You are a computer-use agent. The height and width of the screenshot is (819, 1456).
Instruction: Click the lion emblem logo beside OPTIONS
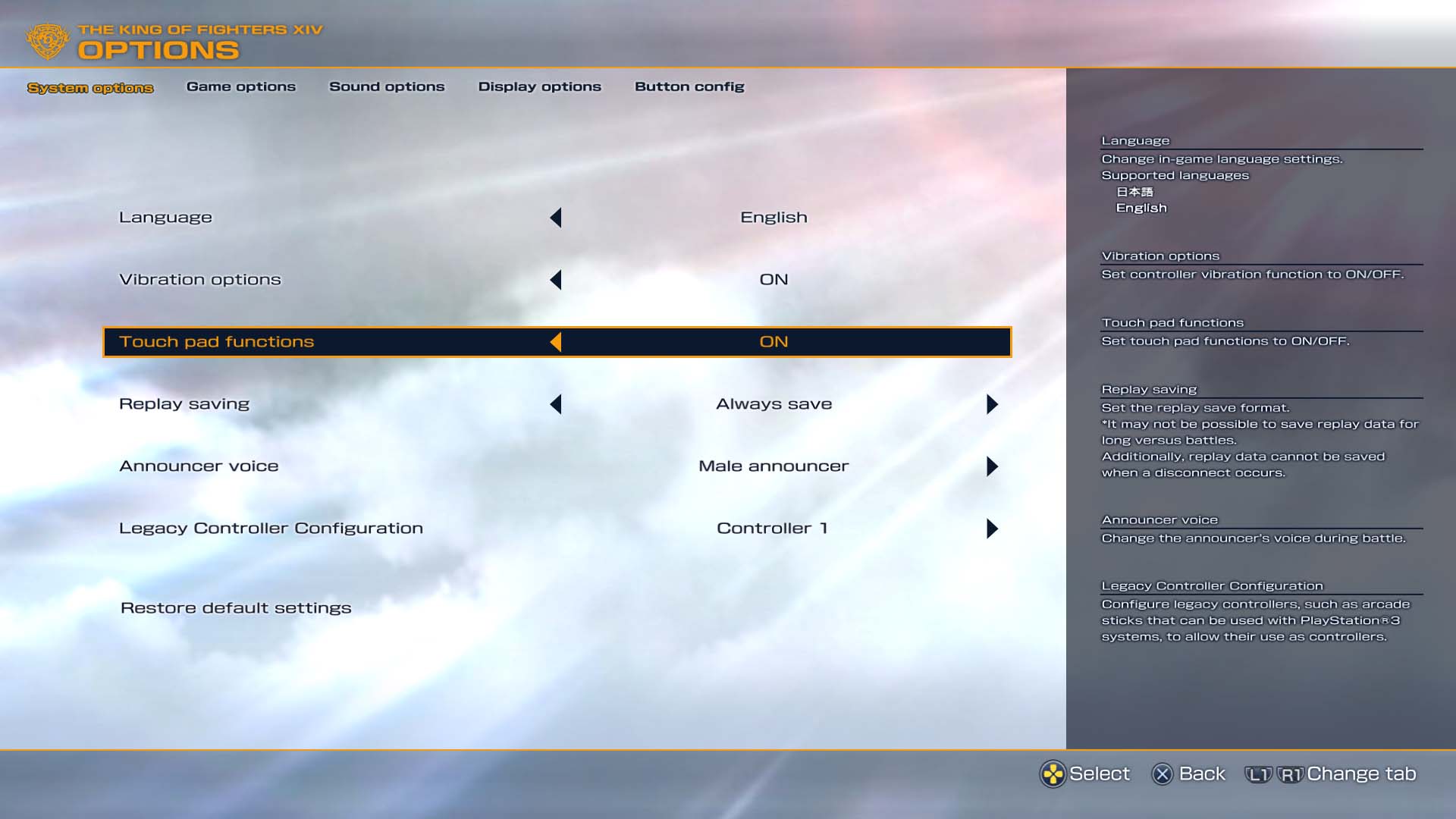47,41
